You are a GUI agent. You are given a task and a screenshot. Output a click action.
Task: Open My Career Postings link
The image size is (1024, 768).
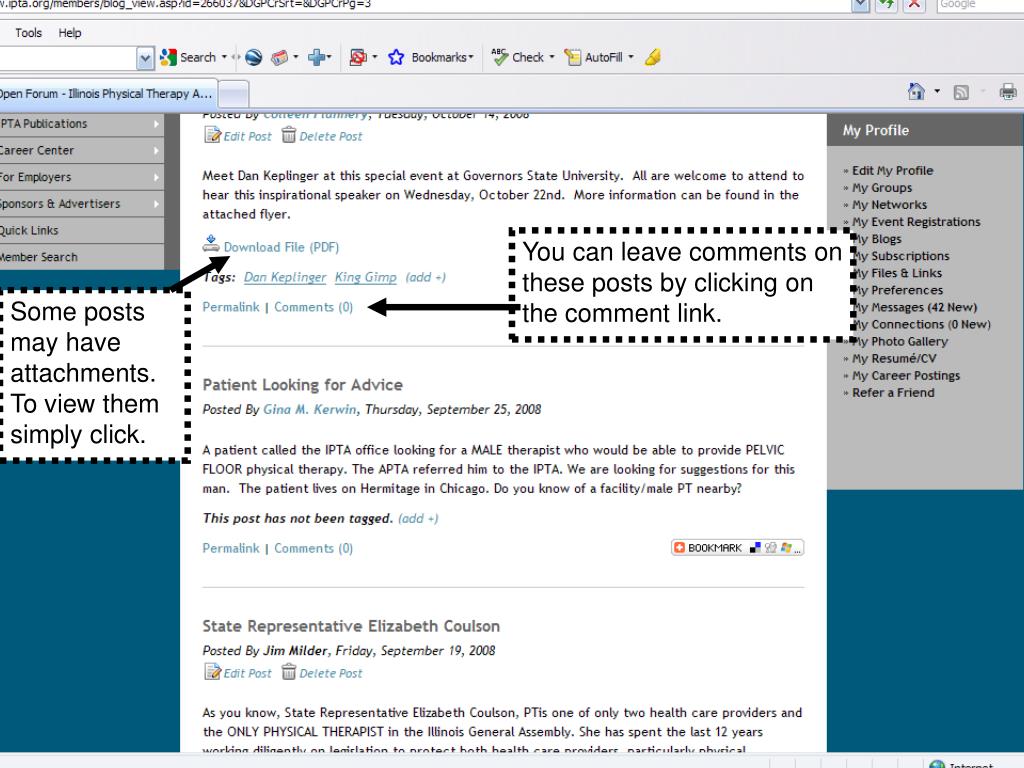click(x=906, y=376)
